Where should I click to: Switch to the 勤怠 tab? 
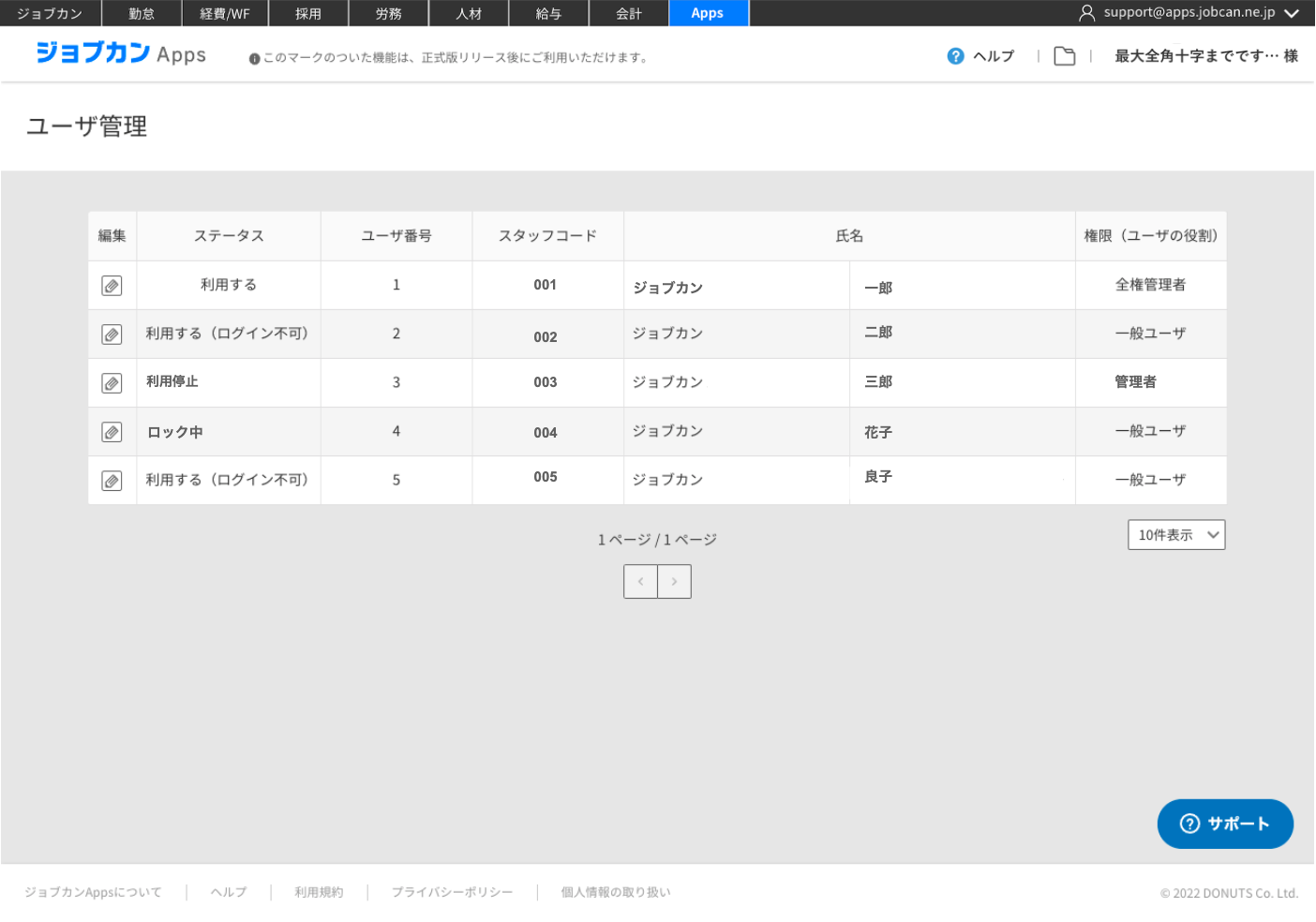(x=142, y=13)
